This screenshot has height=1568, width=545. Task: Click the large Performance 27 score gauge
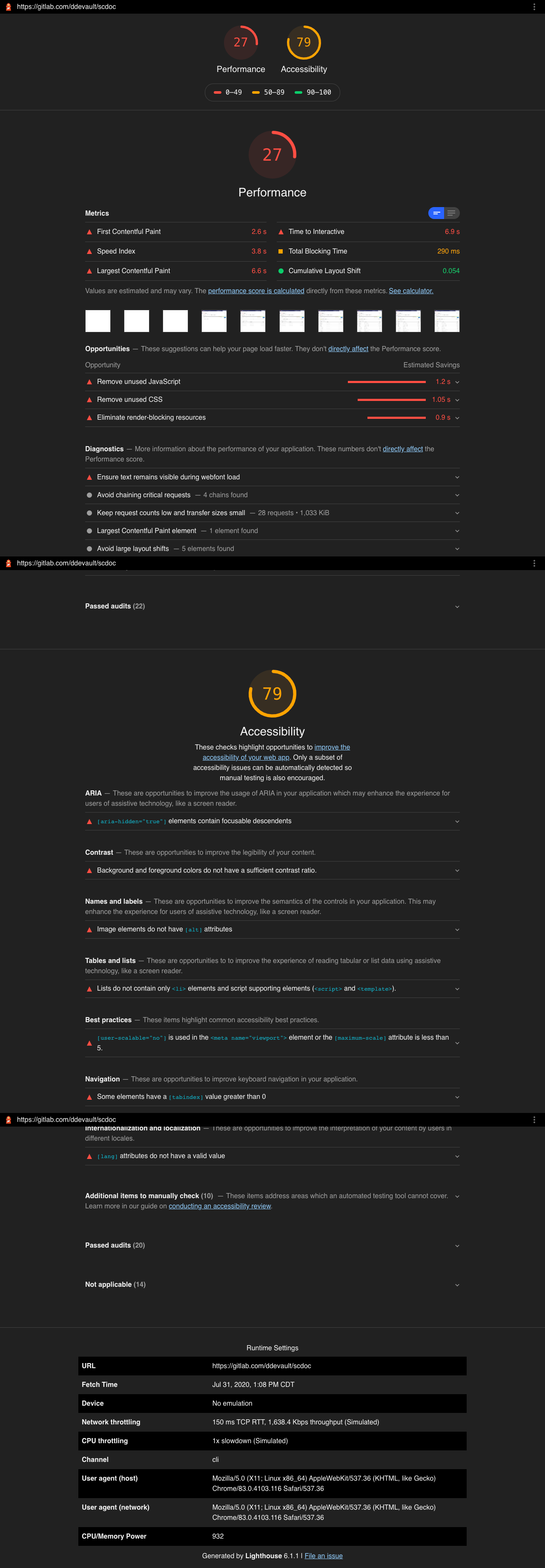click(272, 155)
